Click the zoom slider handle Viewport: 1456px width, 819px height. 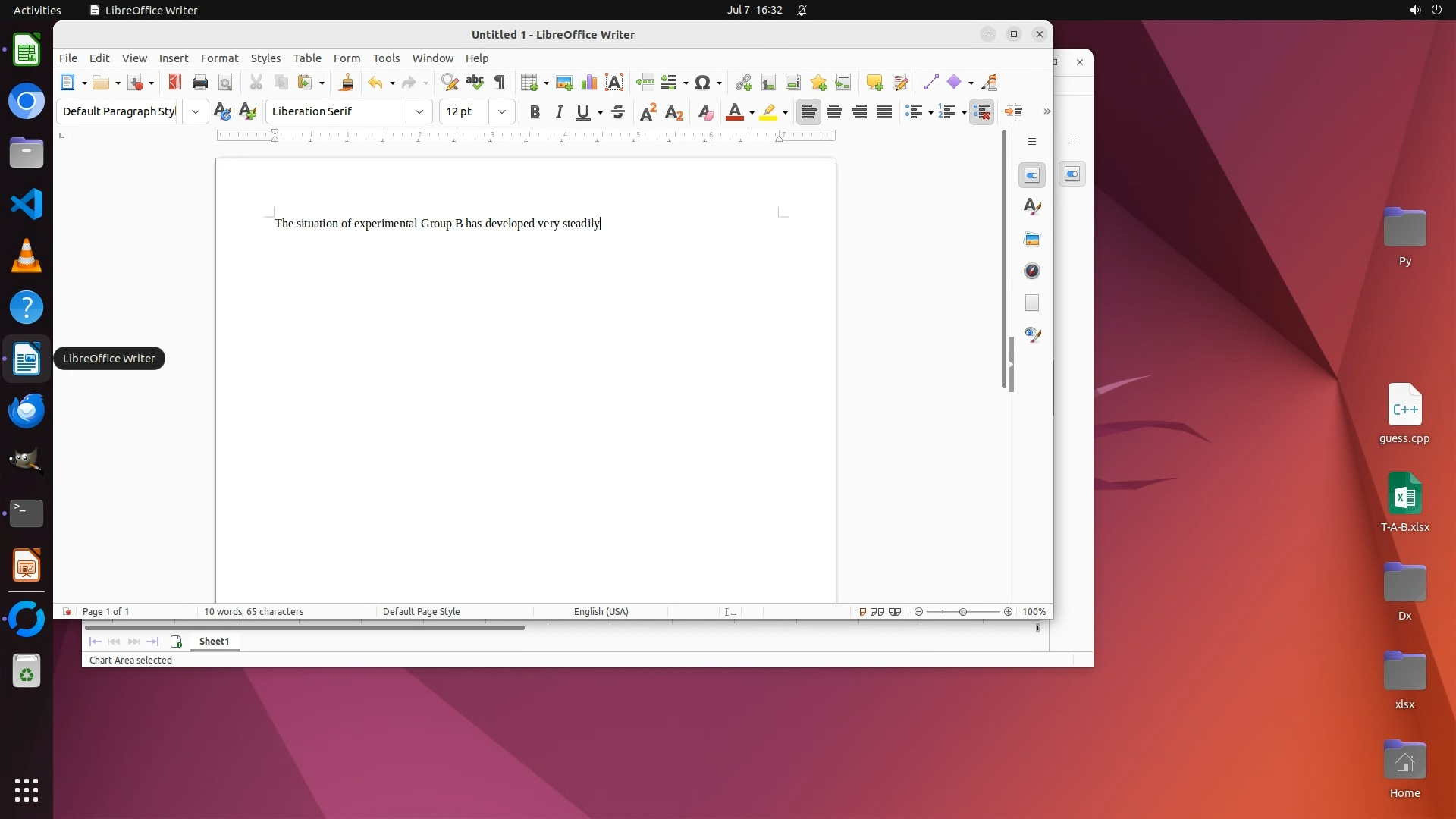point(963,612)
